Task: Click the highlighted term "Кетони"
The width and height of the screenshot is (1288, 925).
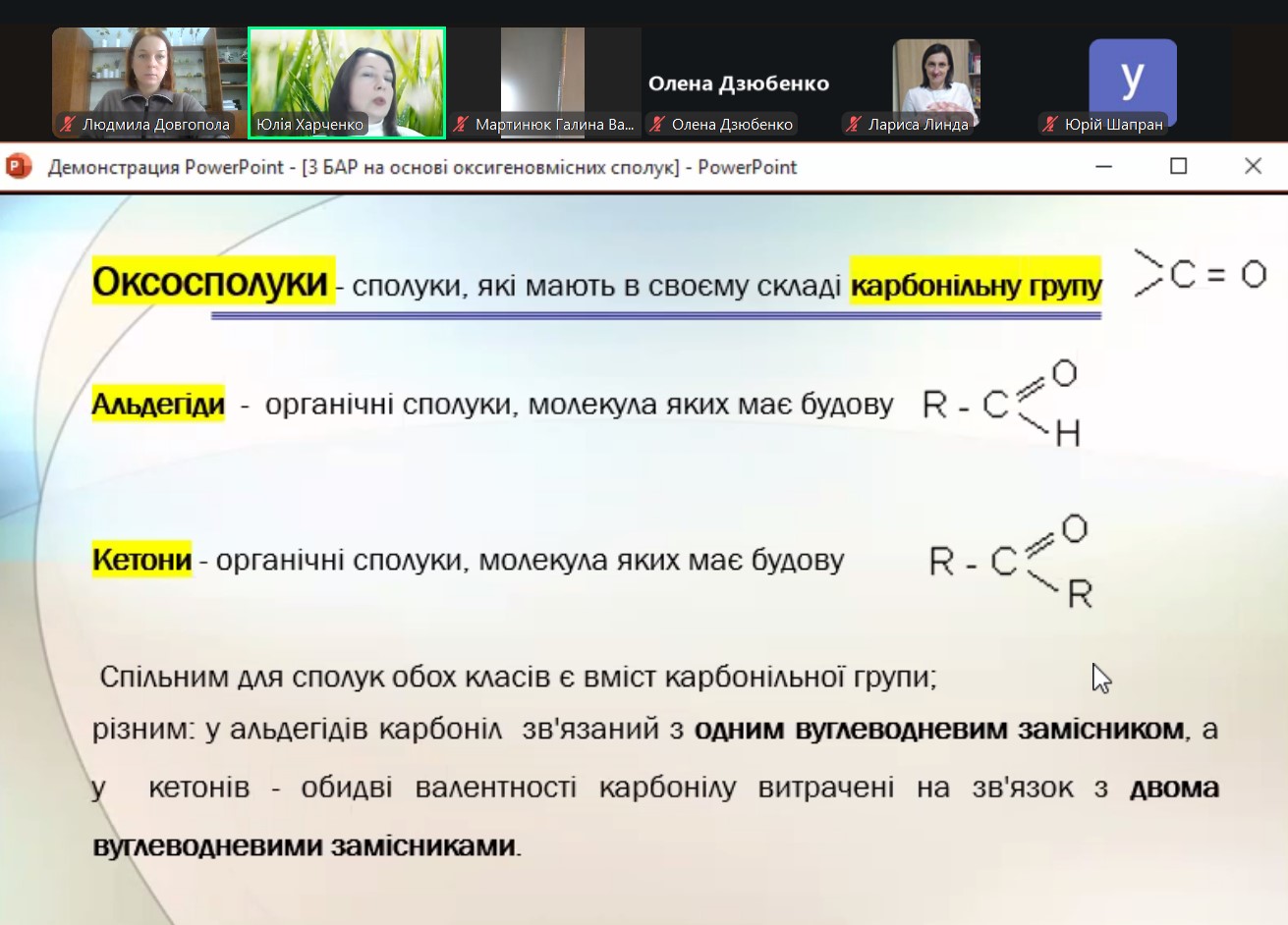Action: (x=141, y=560)
